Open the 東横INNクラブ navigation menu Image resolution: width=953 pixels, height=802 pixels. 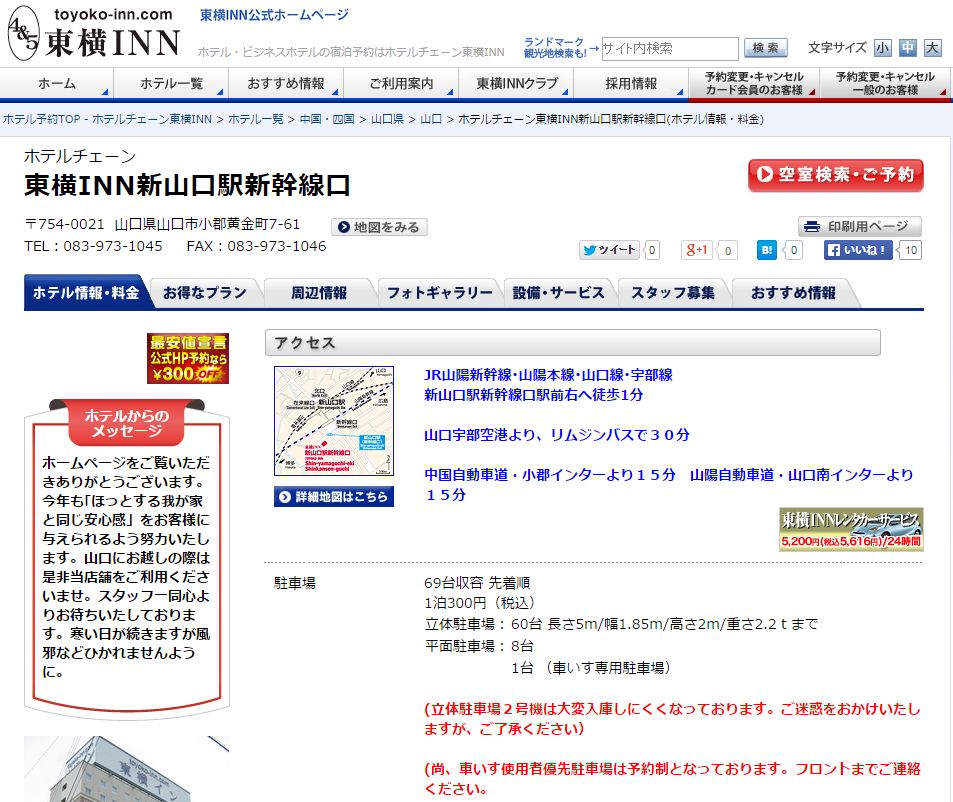pos(516,83)
